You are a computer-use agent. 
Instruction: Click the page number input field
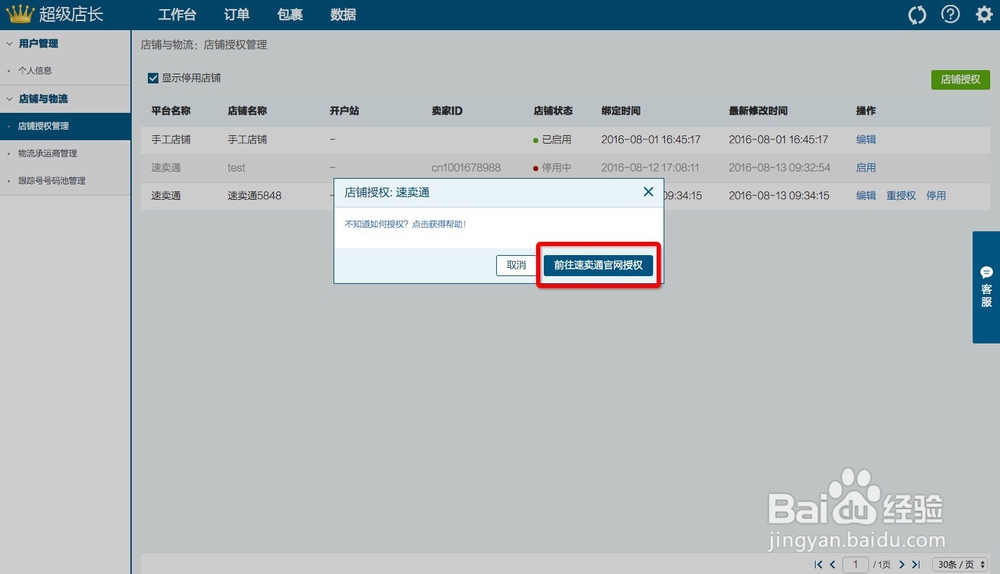coord(855,564)
